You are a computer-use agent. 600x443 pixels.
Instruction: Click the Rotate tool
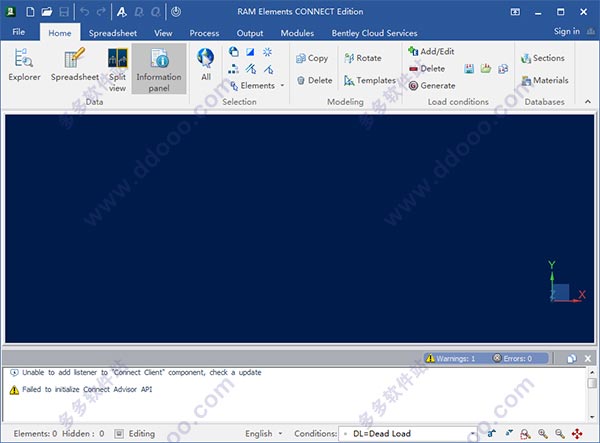point(363,58)
